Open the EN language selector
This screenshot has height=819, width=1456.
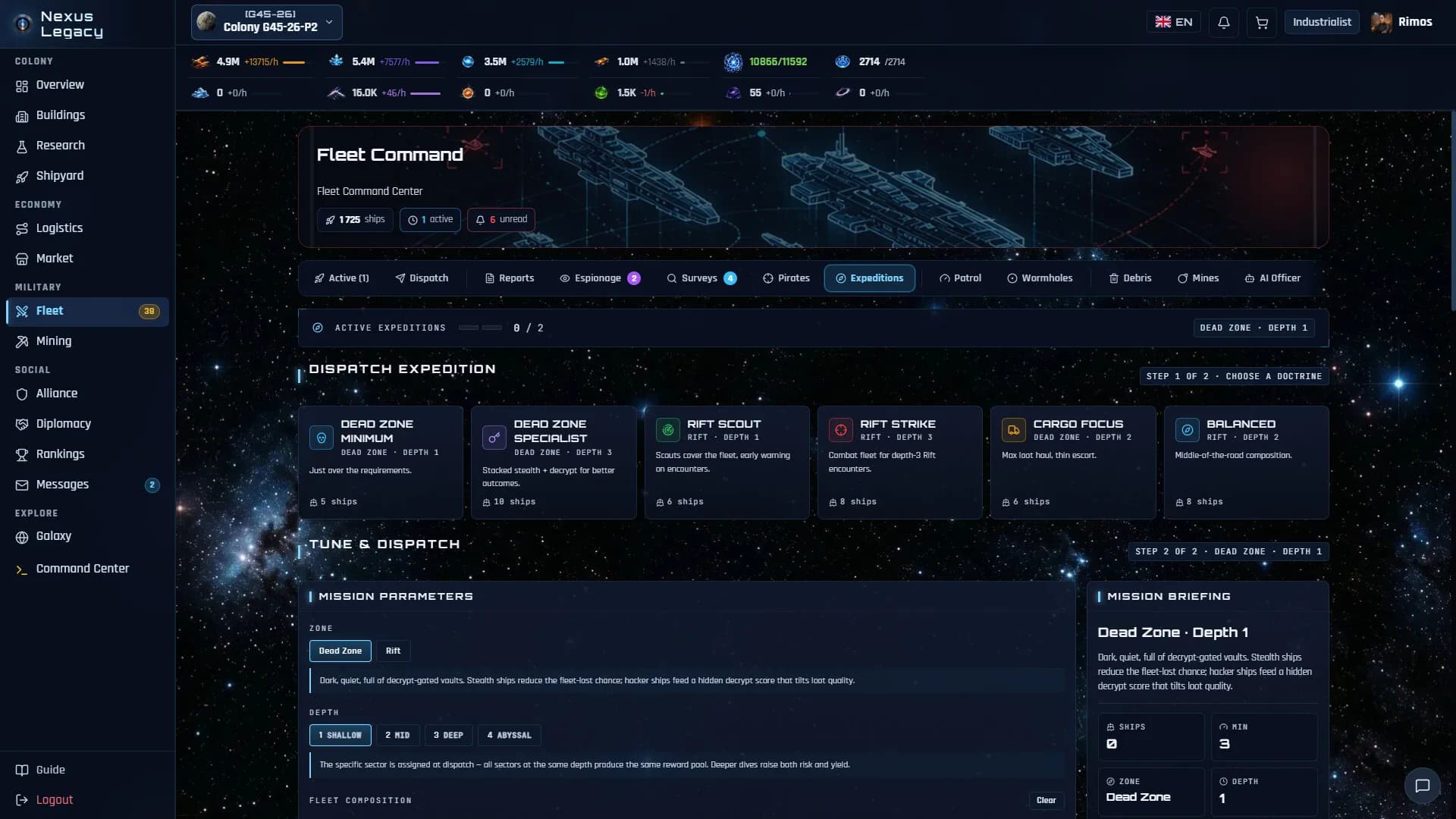click(x=1173, y=22)
